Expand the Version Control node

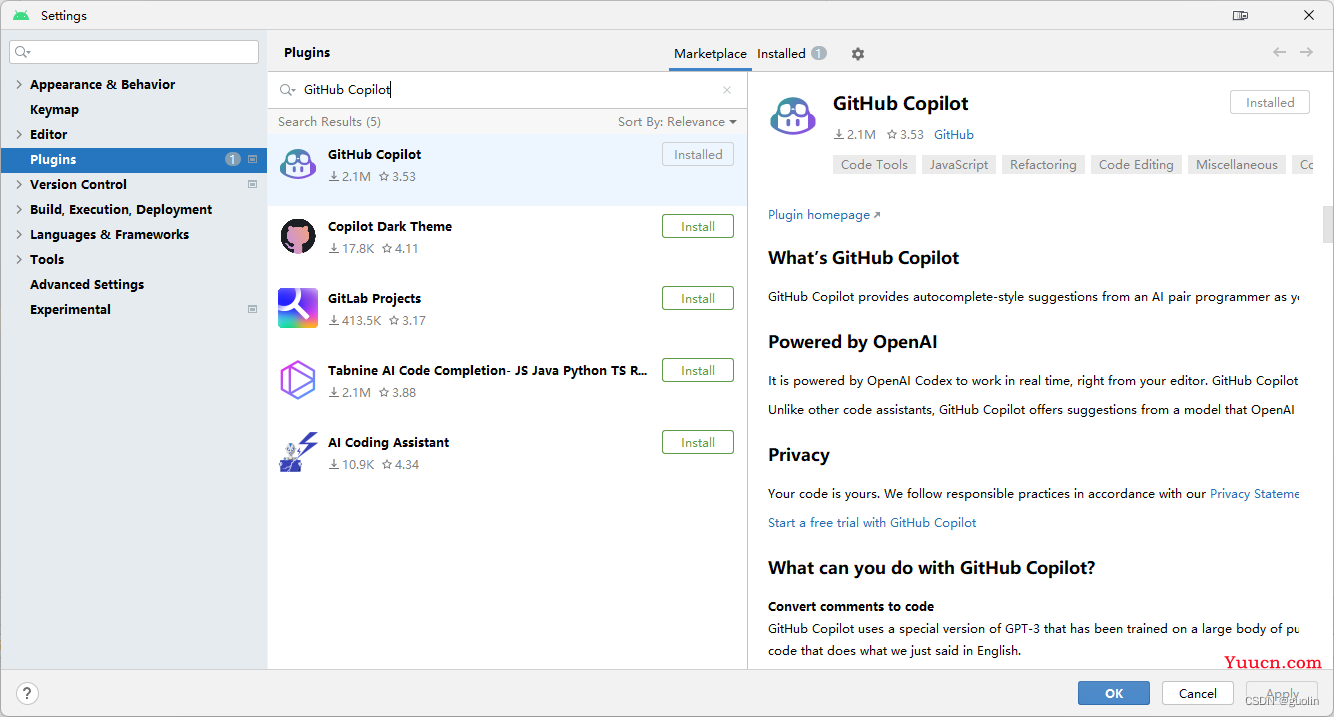[19, 185]
